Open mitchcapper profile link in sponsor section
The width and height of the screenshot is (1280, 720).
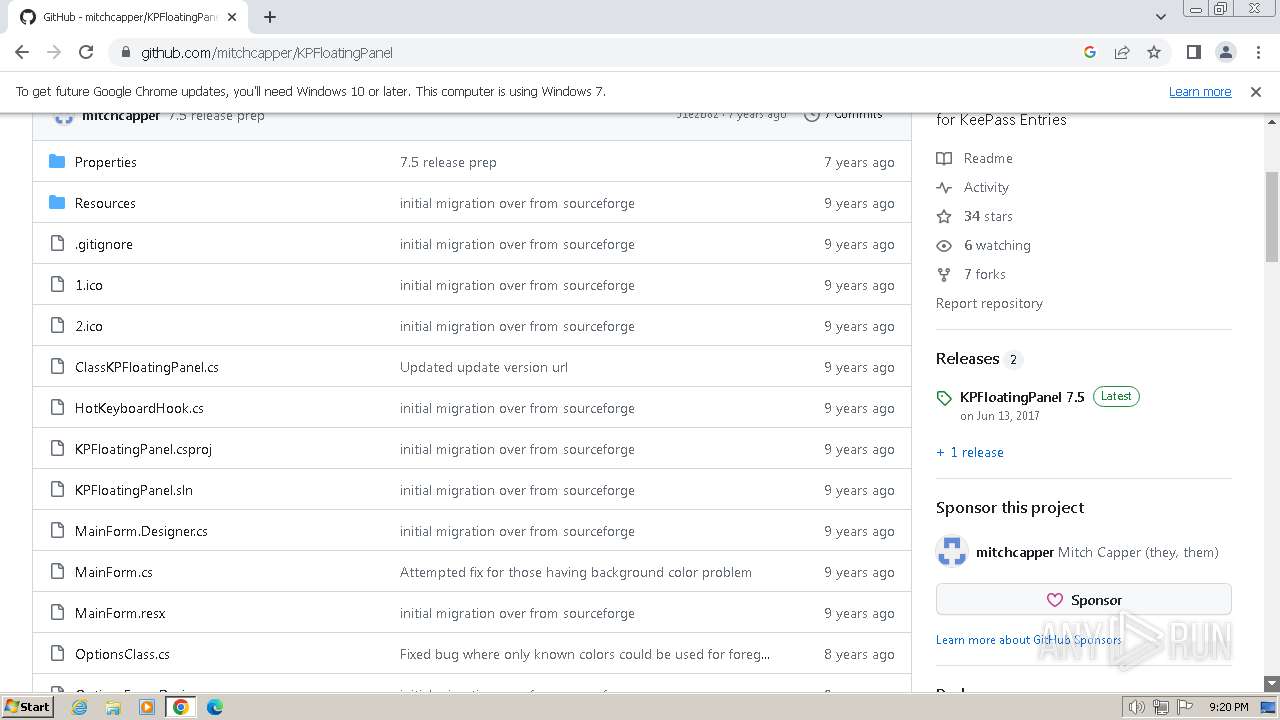point(1015,552)
